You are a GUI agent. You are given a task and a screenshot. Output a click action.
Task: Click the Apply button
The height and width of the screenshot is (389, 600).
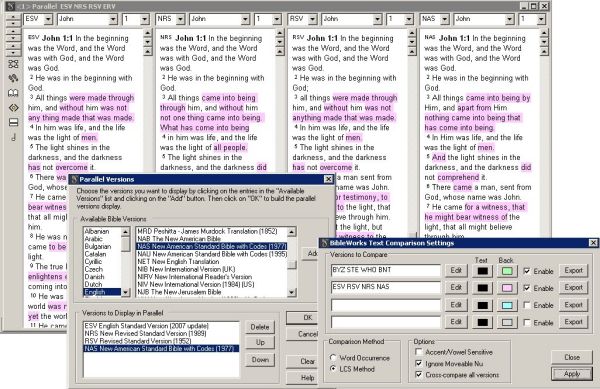tap(572, 374)
